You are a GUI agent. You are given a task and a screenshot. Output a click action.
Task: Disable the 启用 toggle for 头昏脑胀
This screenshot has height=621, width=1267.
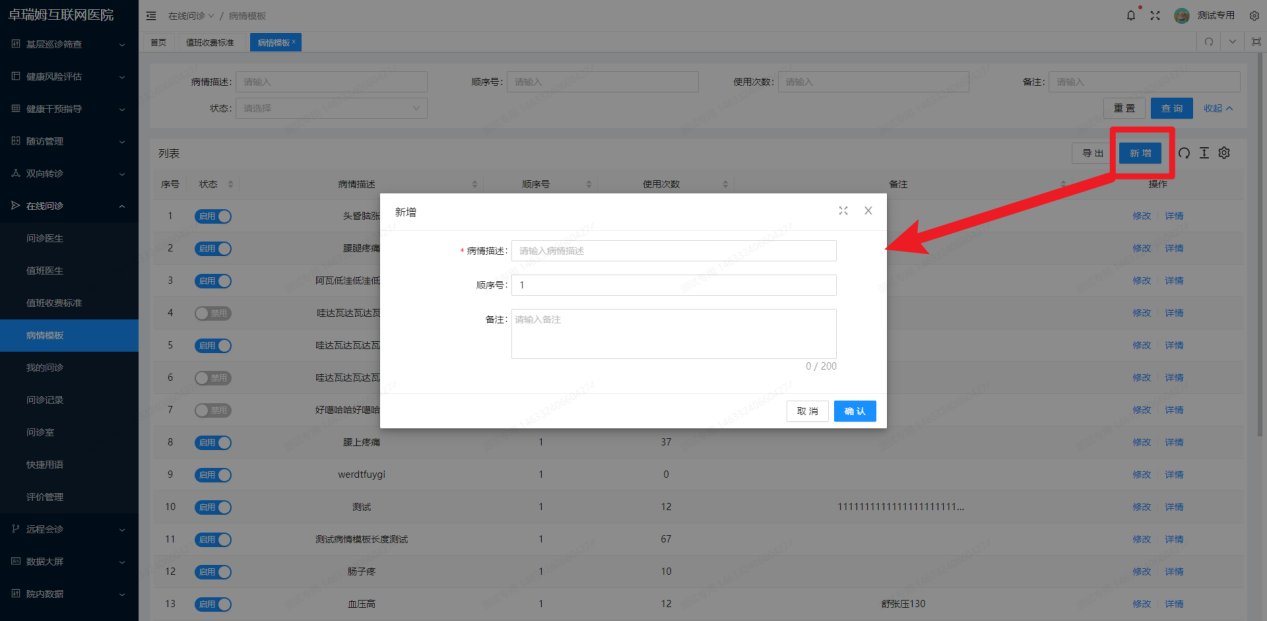click(212, 215)
